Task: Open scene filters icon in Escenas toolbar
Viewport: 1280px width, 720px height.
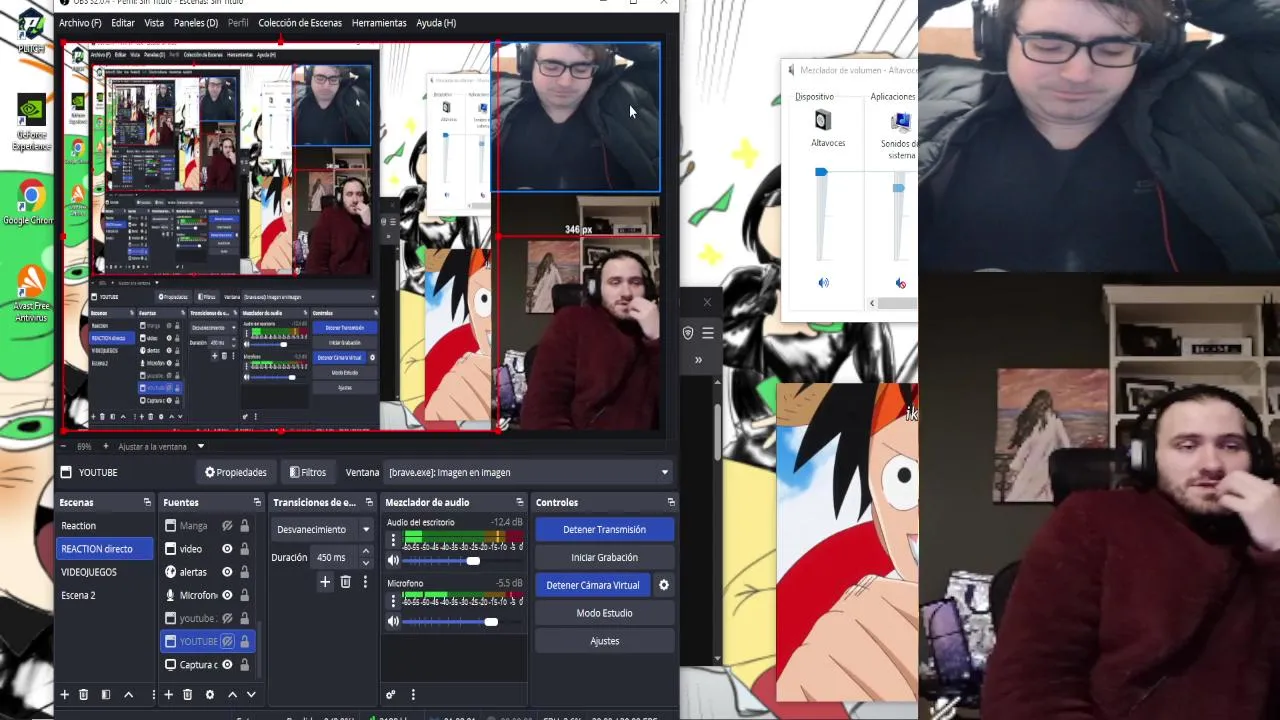Action: [x=105, y=694]
